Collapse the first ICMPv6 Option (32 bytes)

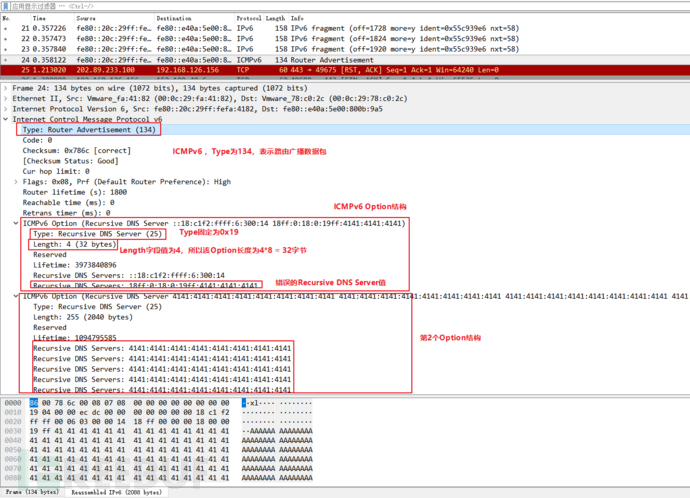(x=16, y=223)
